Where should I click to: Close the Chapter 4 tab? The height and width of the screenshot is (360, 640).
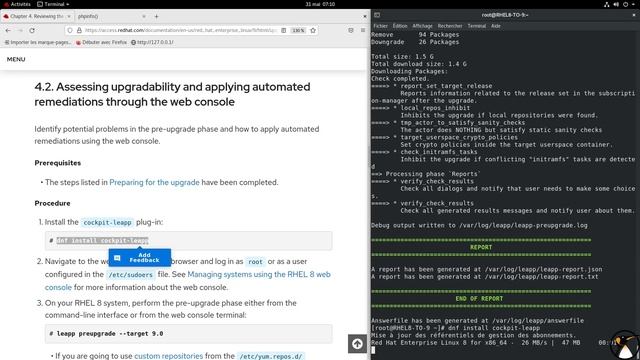point(69,16)
